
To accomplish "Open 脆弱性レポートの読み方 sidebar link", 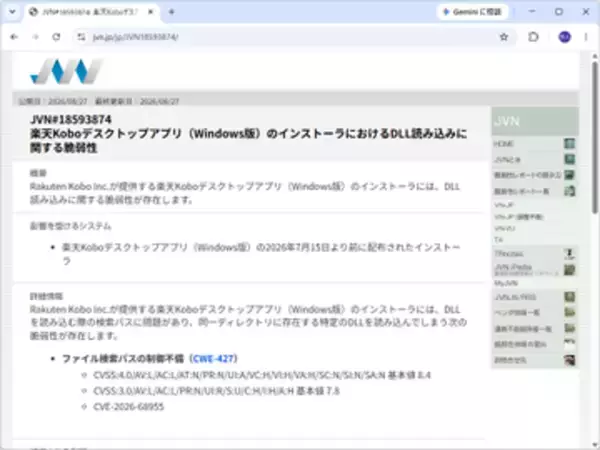I will pyautogui.click(x=527, y=175).
